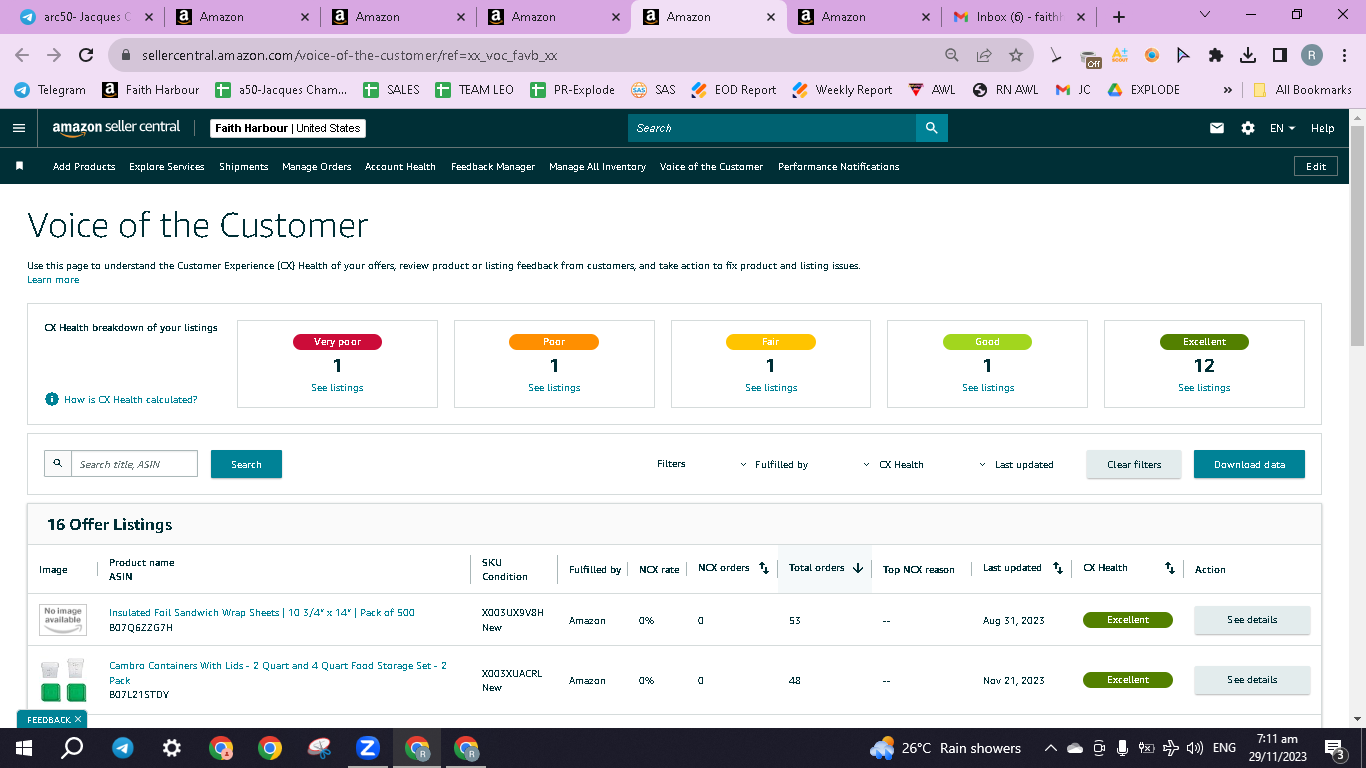Open the Seller Central hamburger menu
Screen dimensions: 1366x768
[x=18, y=128]
